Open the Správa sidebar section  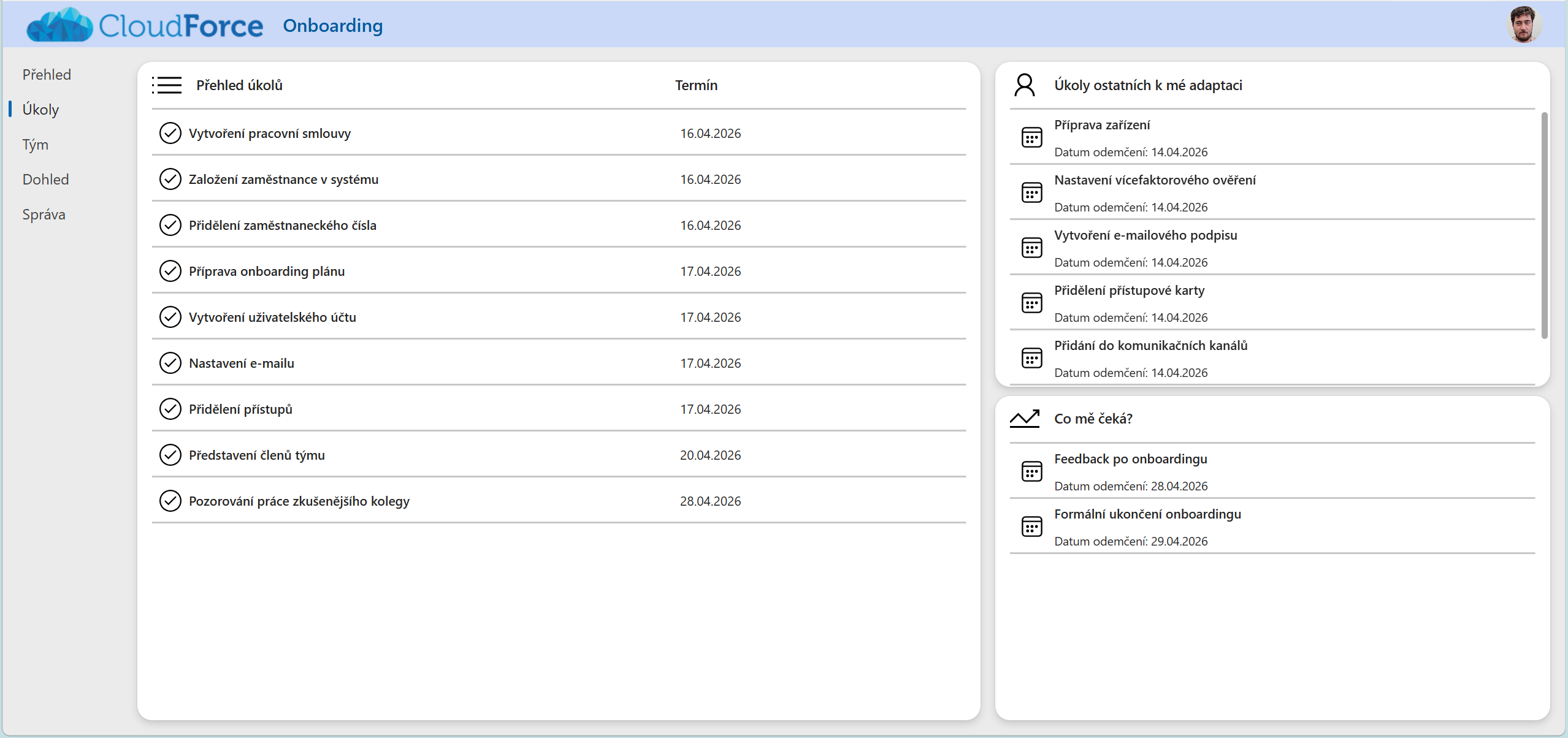[x=44, y=215]
